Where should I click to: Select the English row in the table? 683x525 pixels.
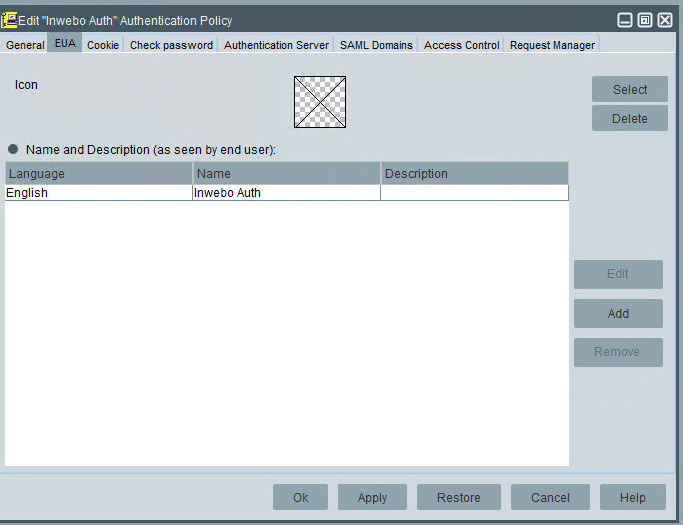click(x=98, y=193)
